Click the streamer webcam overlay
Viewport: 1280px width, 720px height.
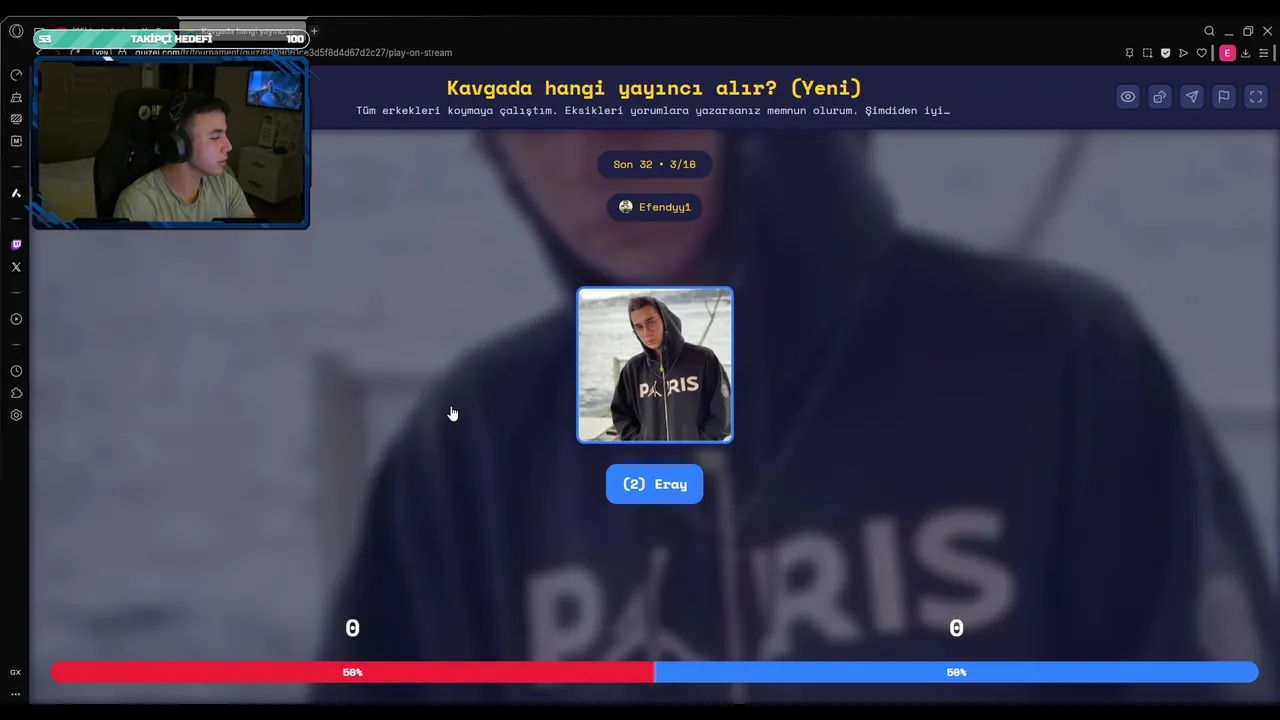171,142
